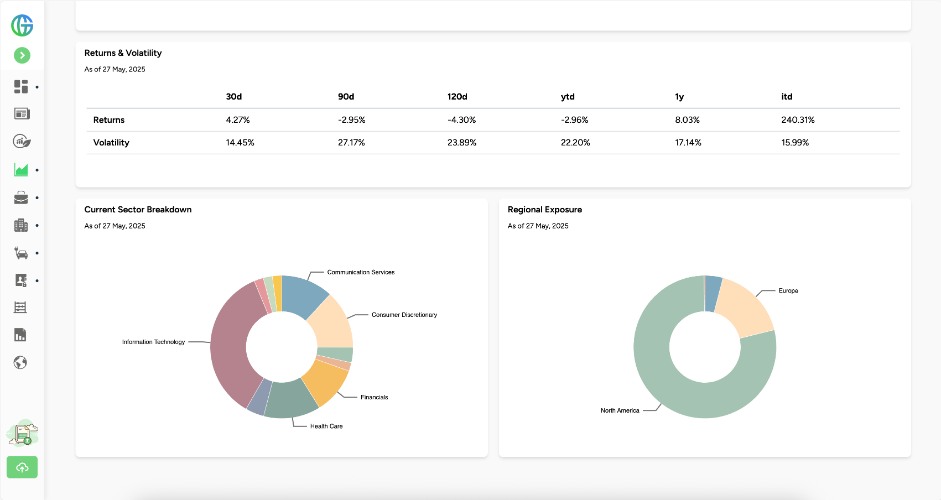Select the globe icon in sidebar
This screenshot has height=500, width=941.
click(x=21, y=362)
